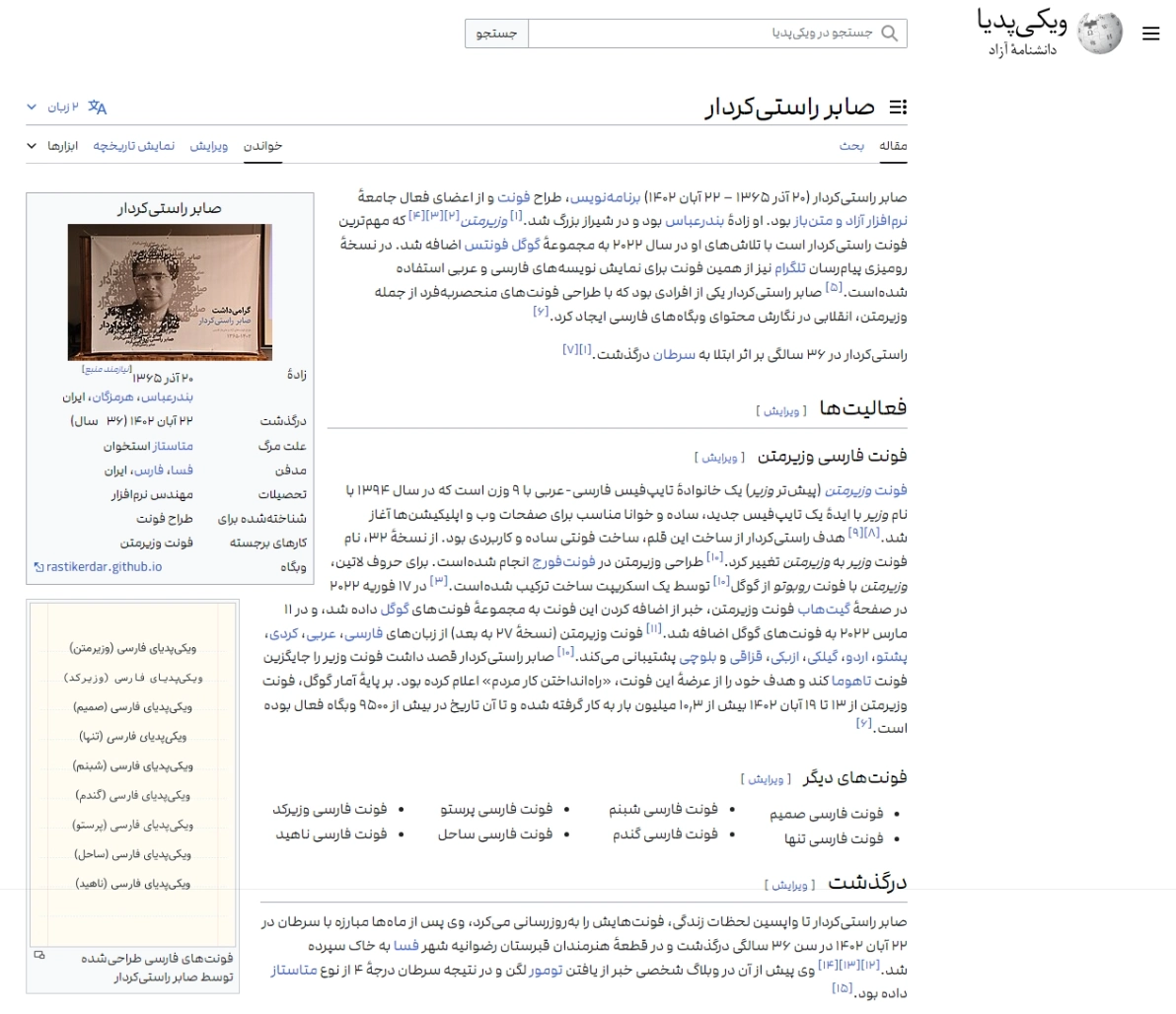The image size is (1176, 1014).
Task: Open the main hamburger menu
Action: [x=1150, y=34]
